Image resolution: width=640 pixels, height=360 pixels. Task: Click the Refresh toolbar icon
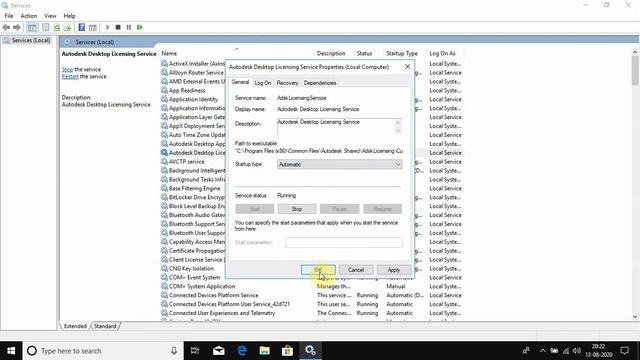click(57, 27)
